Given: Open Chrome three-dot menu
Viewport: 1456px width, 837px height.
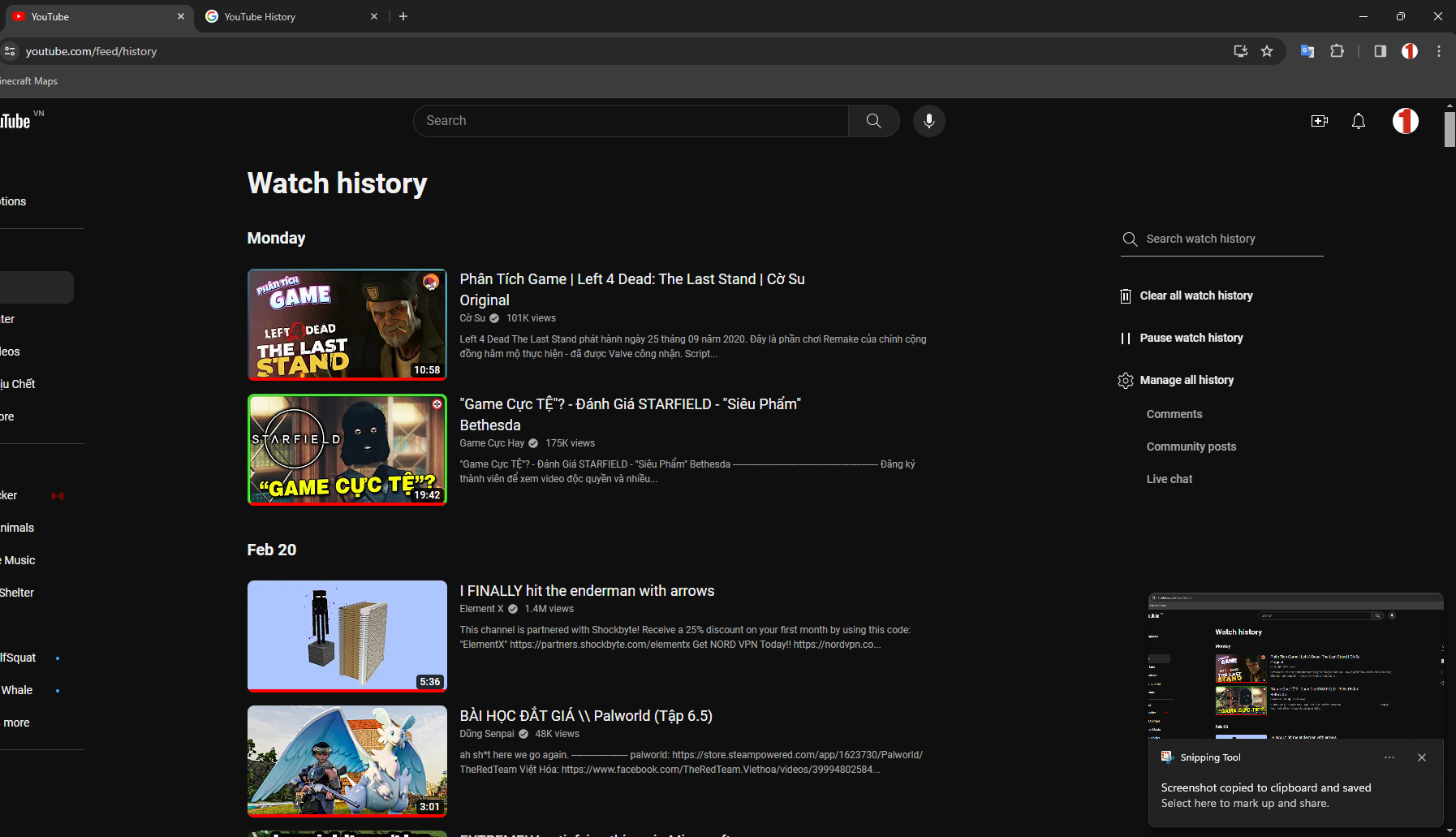Looking at the screenshot, I should 1439,51.
